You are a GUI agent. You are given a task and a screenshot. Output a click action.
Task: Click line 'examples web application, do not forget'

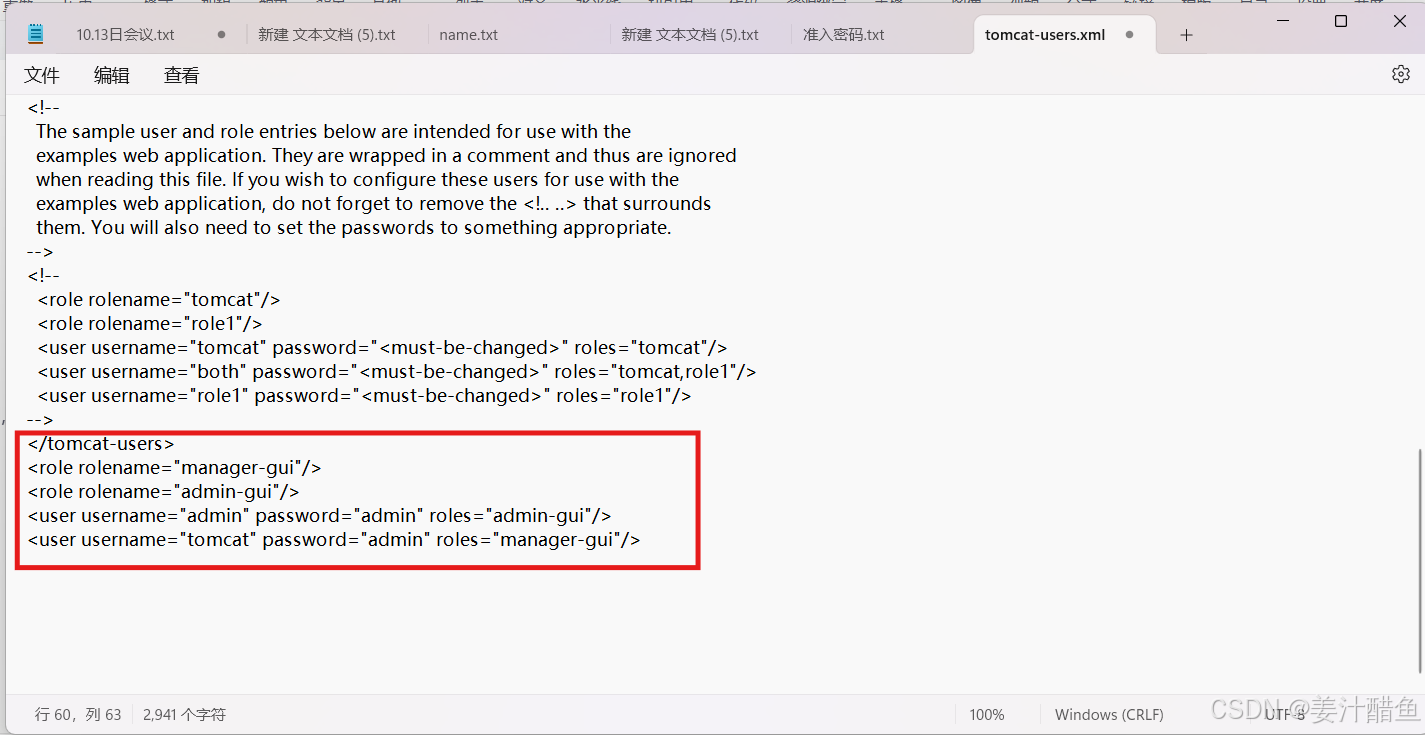[x=374, y=204]
